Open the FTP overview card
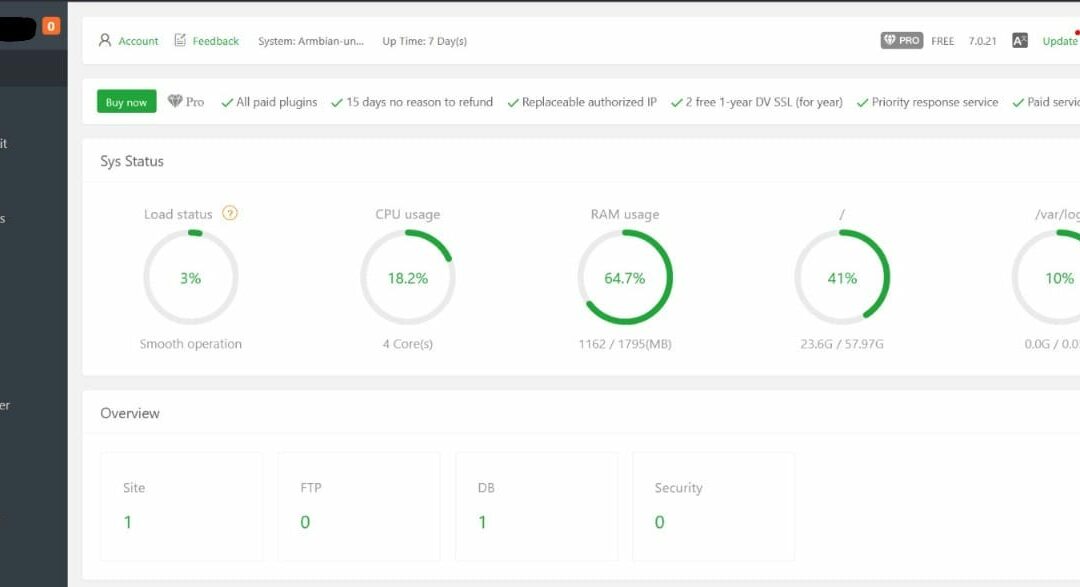The width and height of the screenshot is (1080, 587). click(x=358, y=506)
